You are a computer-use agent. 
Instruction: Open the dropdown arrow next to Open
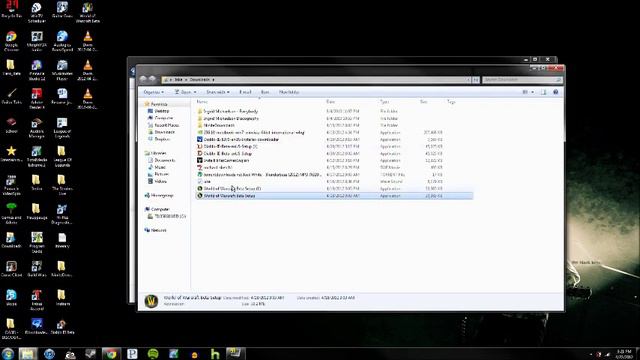(195, 92)
